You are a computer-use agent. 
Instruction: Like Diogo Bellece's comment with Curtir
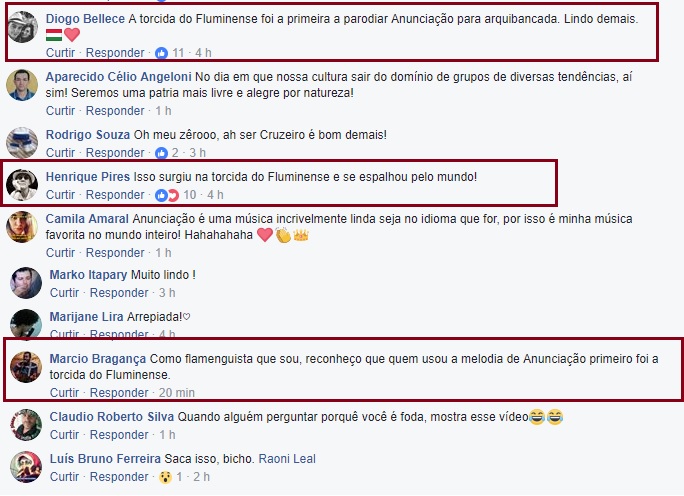(x=60, y=53)
